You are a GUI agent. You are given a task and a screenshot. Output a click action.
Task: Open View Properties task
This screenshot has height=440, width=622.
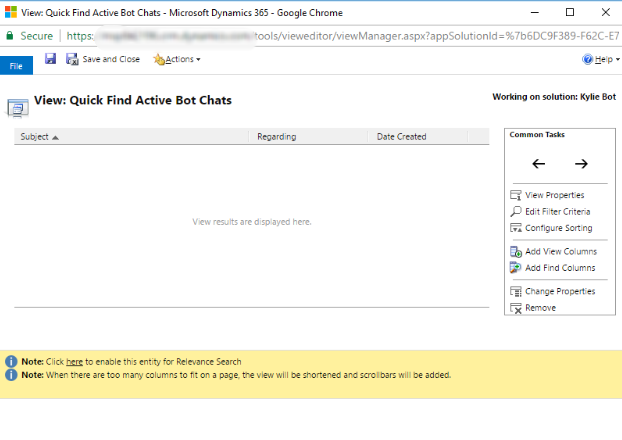pyautogui.click(x=555, y=195)
